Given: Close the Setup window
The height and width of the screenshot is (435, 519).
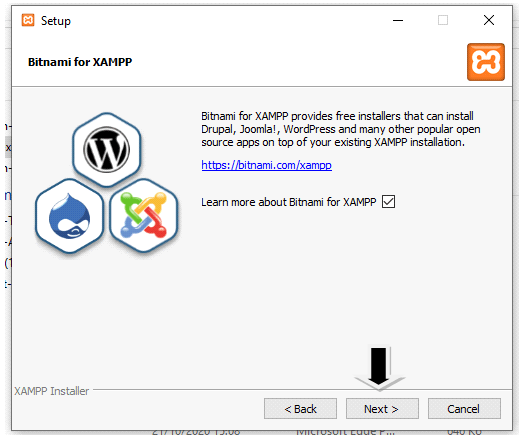Looking at the screenshot, I should pos(489,20).
